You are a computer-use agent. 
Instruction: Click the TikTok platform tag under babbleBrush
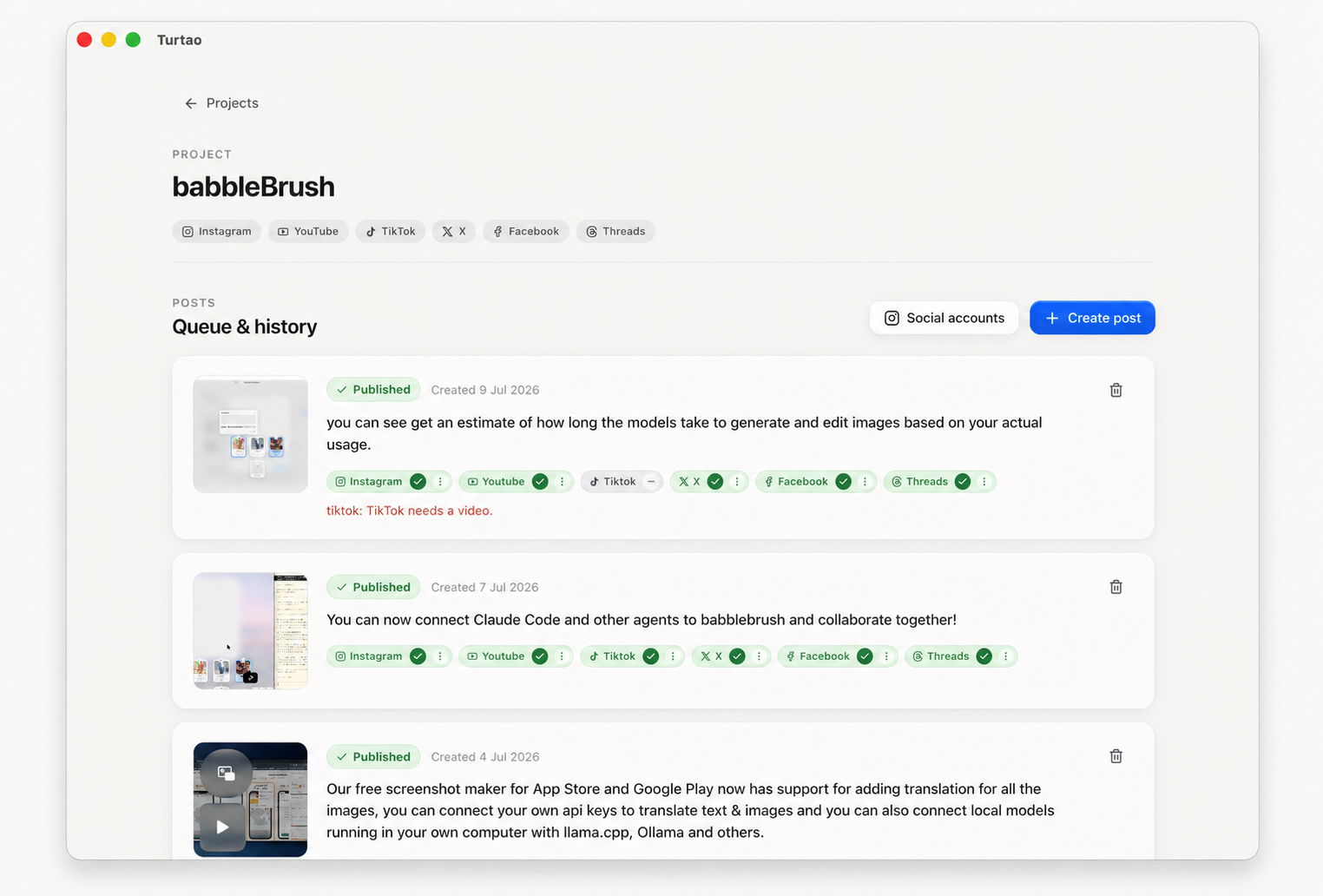click(391, 232)
